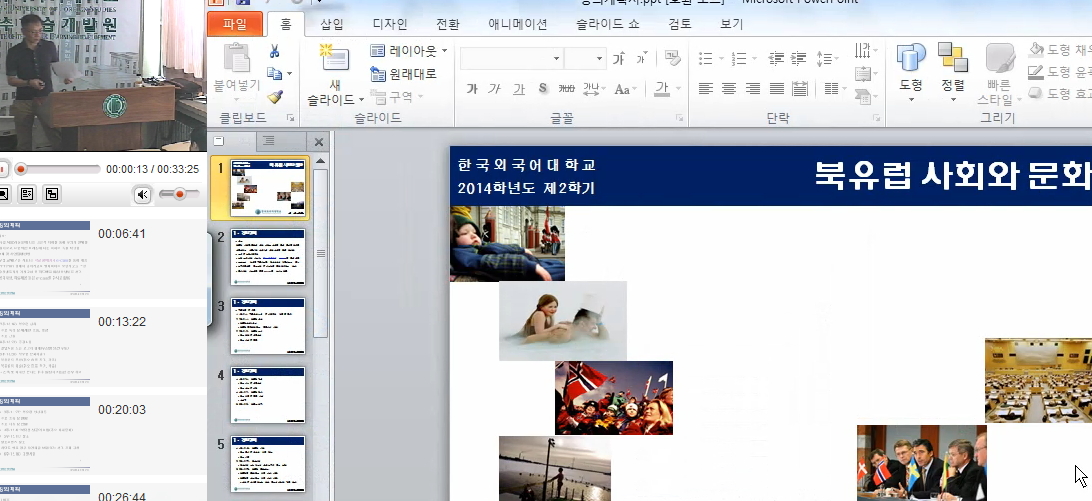This screenshot has width=1092, height=501.
Task: Click the video volume slider
Action: (179, 194)
